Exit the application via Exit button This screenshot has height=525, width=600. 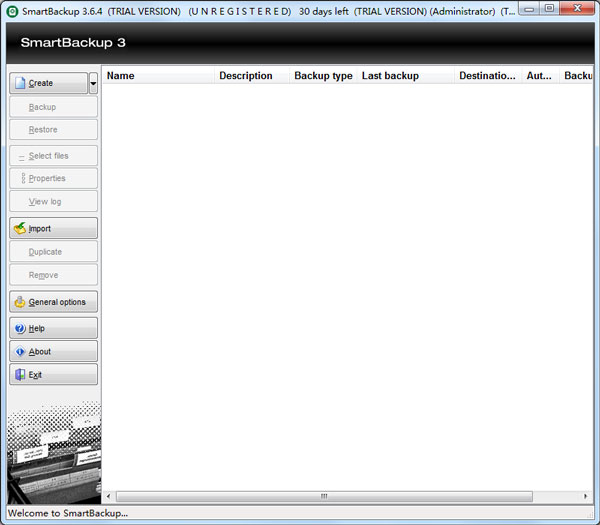54,375
